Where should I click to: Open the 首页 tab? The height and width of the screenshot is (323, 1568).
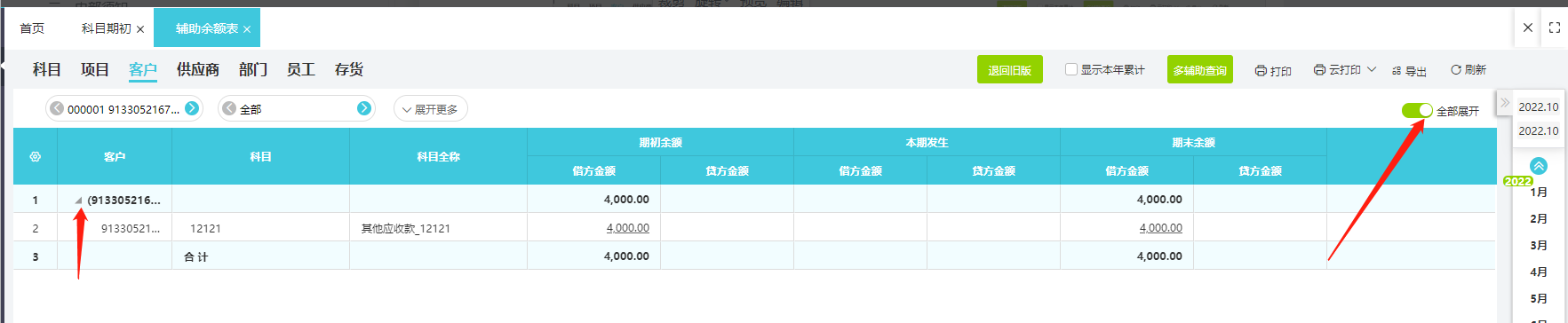coord(32,28)
